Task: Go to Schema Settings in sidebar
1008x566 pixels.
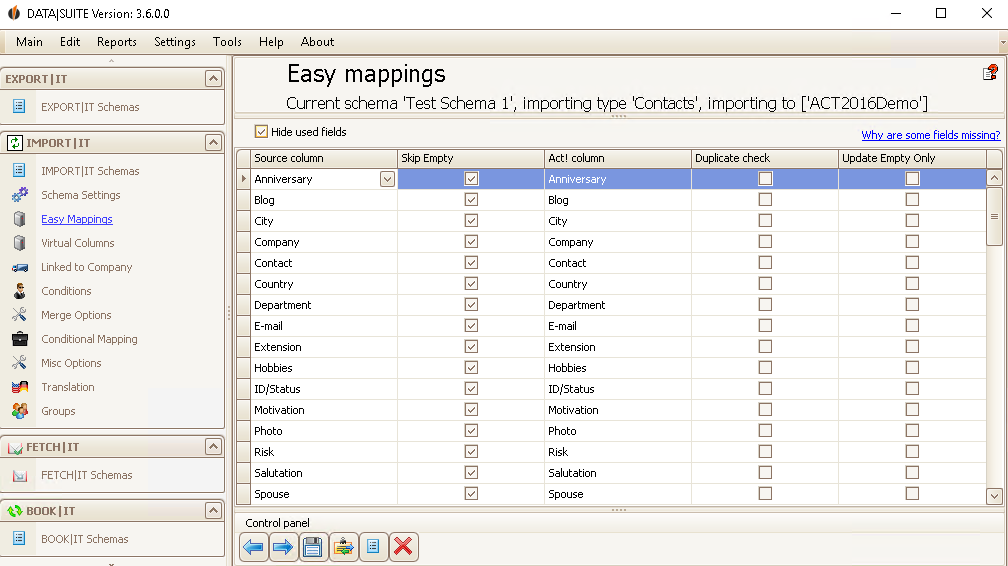Action: (x=81, y=195)
